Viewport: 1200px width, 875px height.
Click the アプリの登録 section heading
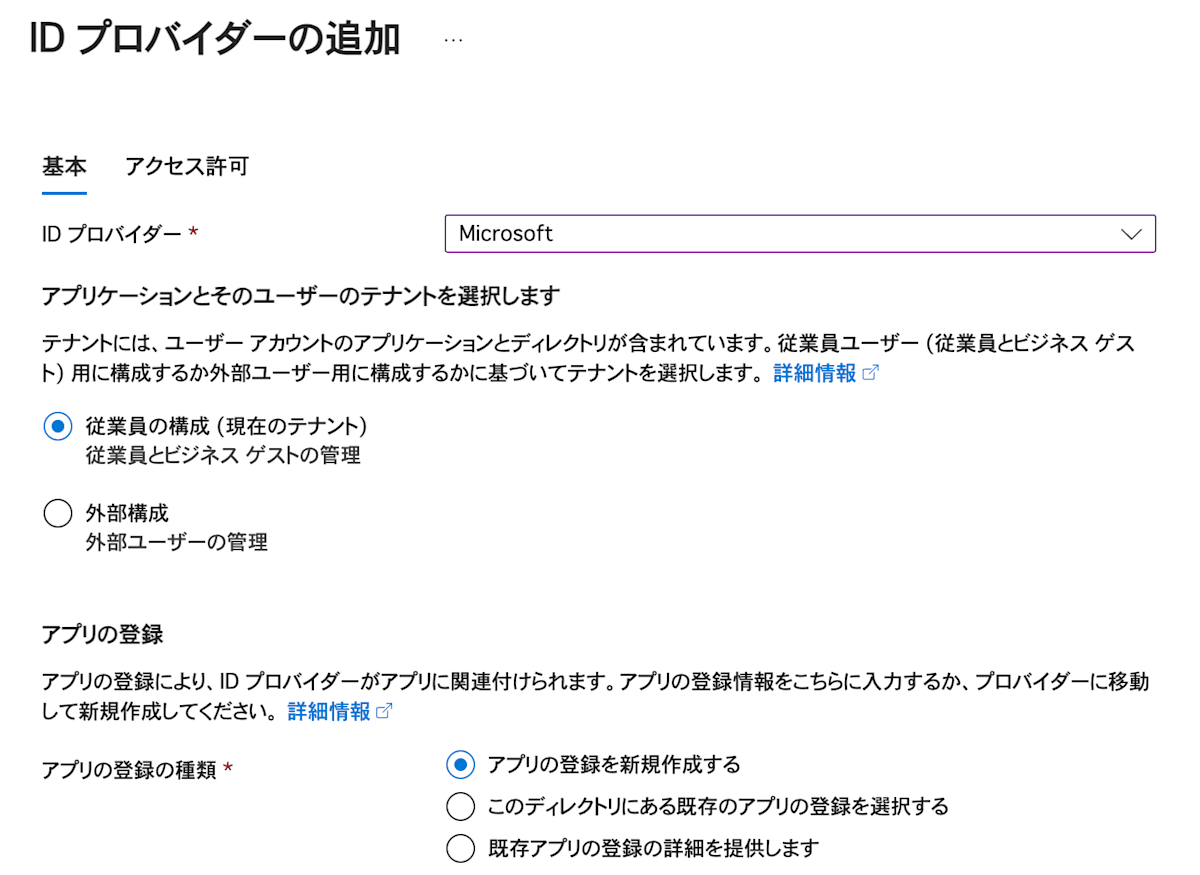(102, 634)
